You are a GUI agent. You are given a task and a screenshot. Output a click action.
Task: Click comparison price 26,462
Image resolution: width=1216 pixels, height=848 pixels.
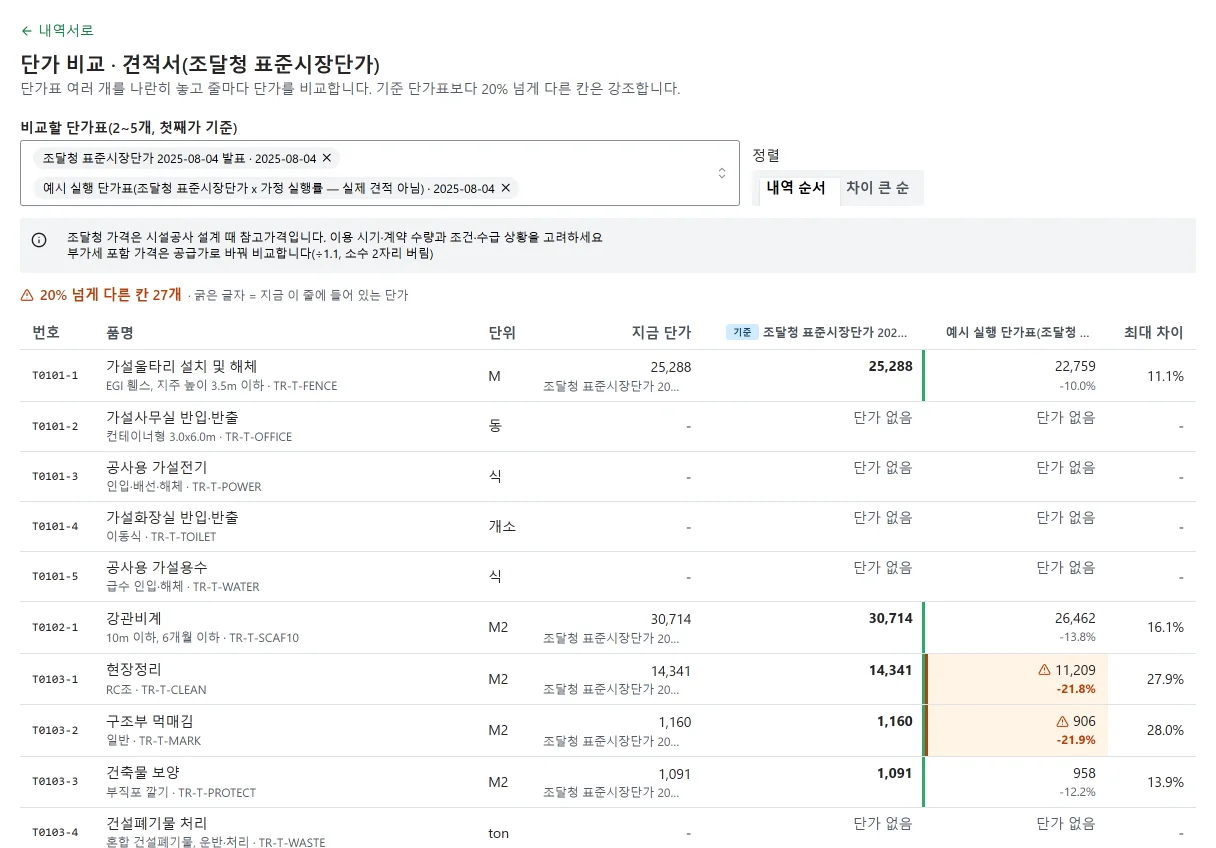pos(1075,618)
